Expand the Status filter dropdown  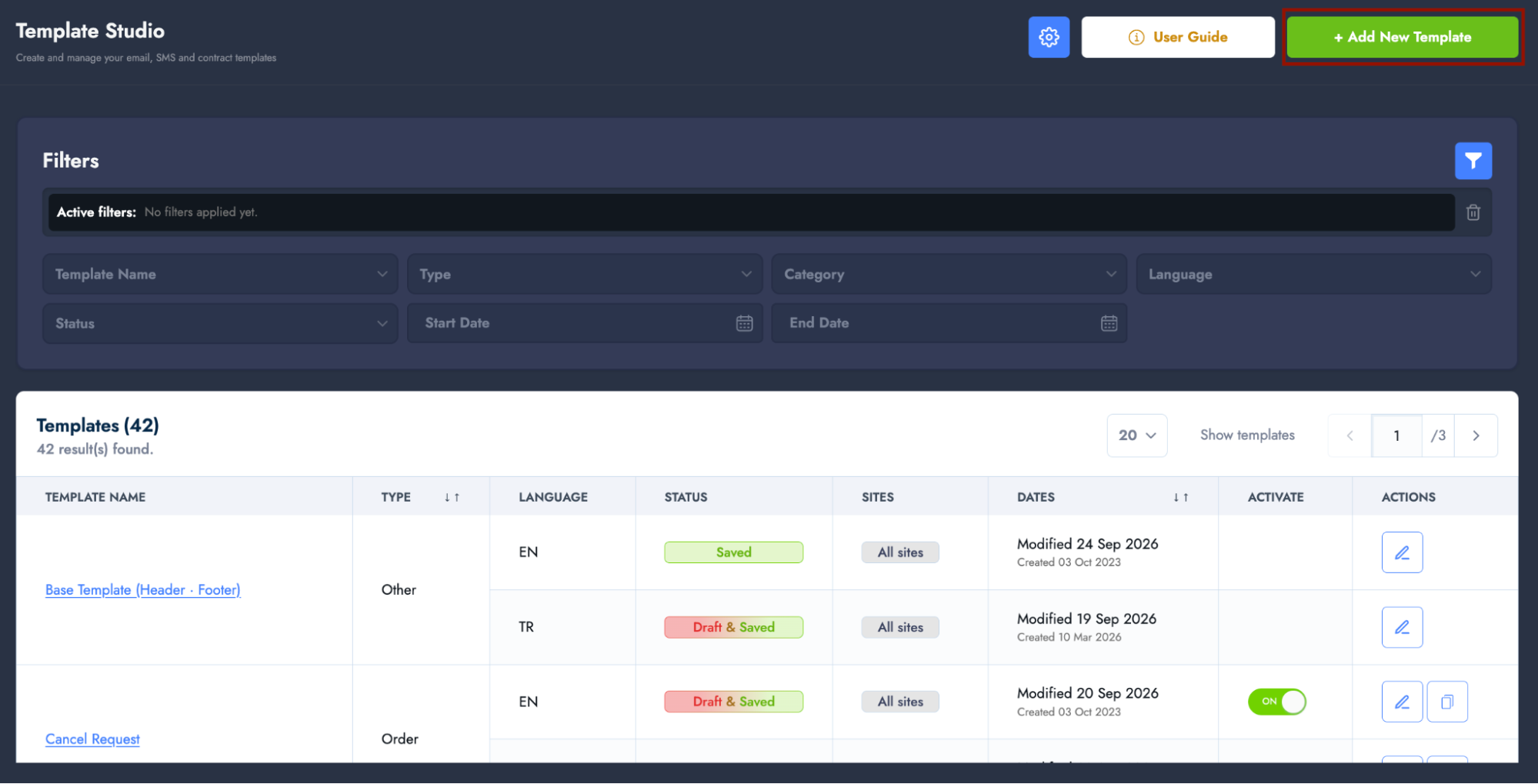point(220,323)
